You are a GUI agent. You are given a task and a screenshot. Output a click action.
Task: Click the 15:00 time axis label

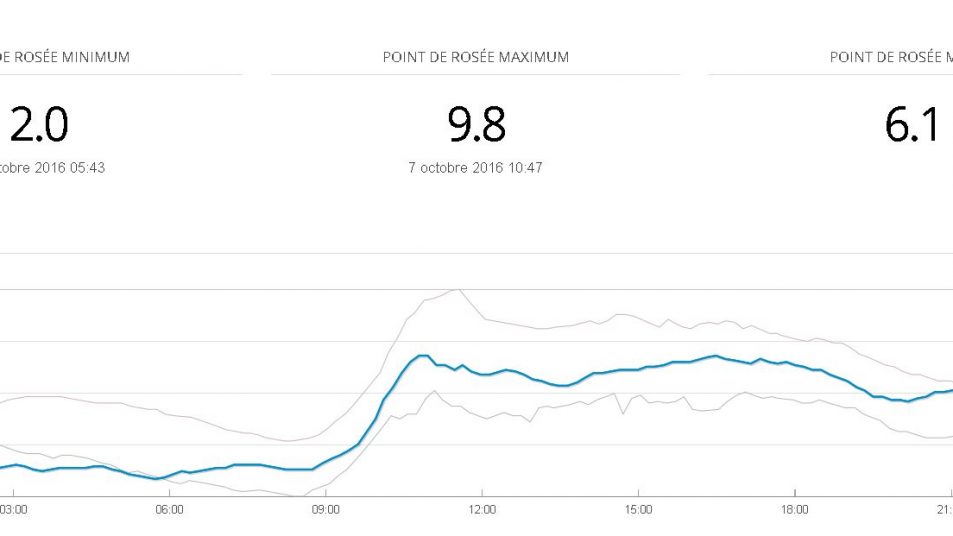(638, 509)
